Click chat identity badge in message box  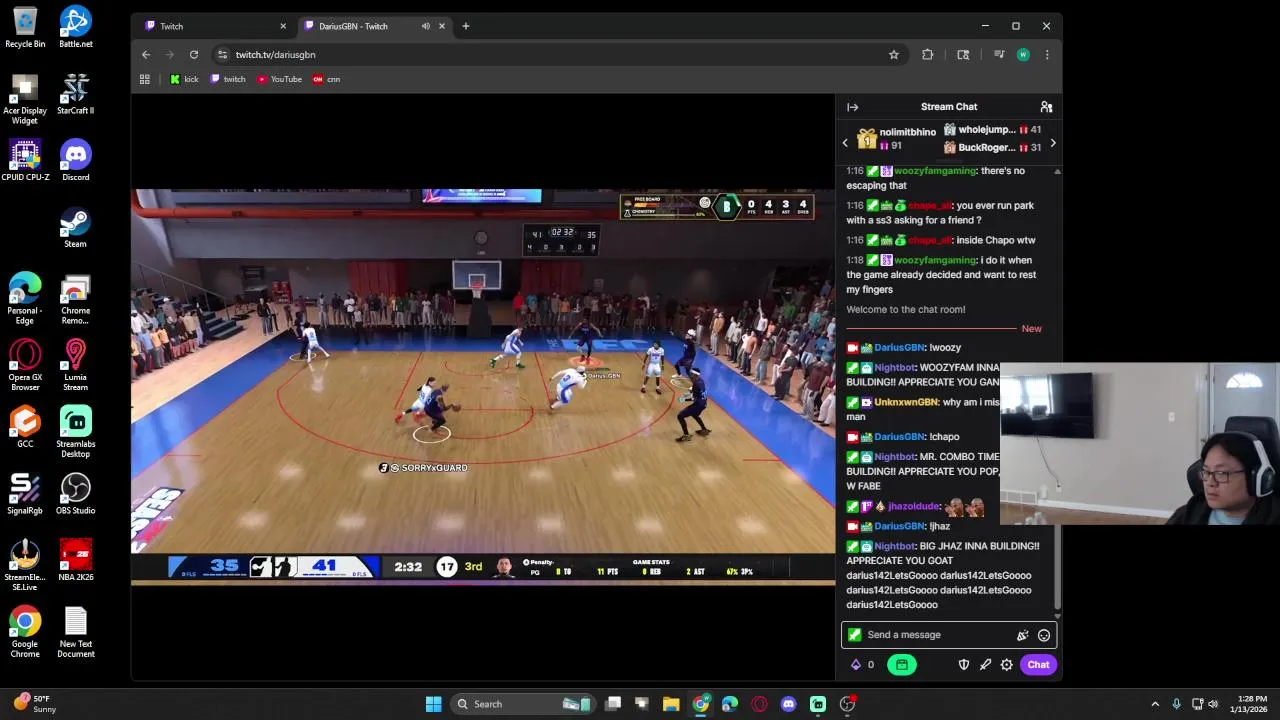coord(854,635)
